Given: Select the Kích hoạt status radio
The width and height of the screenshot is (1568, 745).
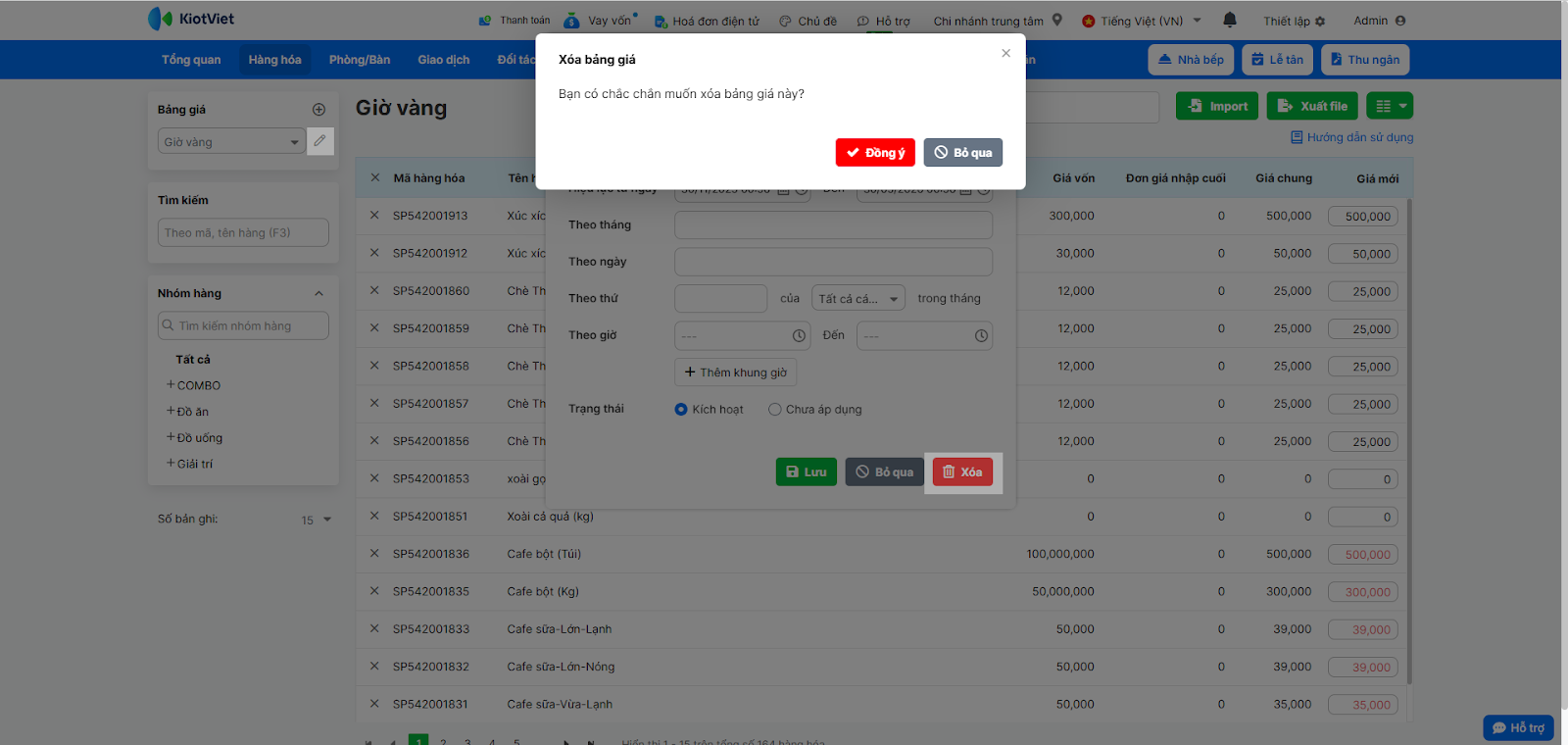Looking at the screenshot, I should pyautogui.click(x=681, y=410).
